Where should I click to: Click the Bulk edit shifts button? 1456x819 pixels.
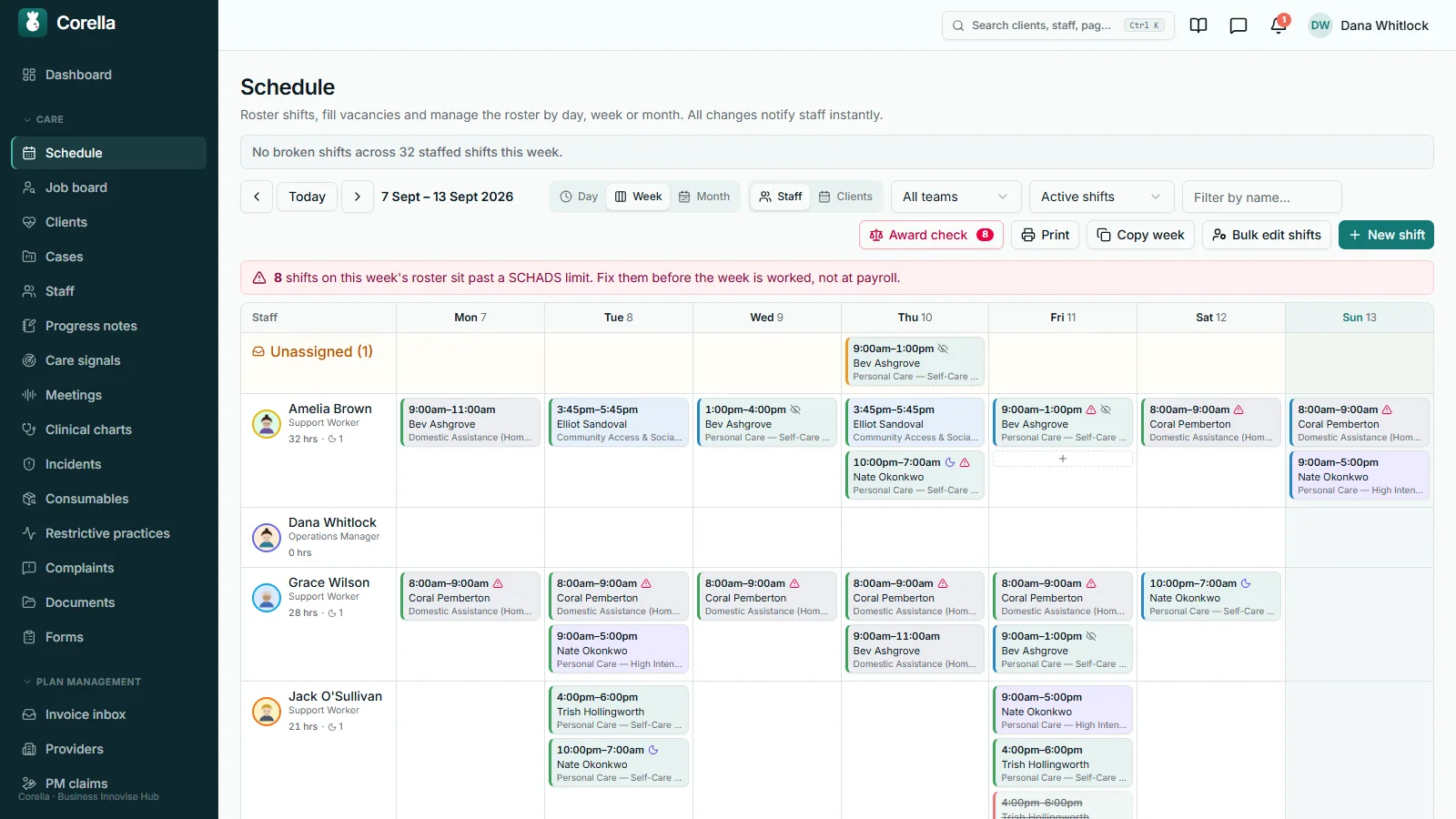1267,235
